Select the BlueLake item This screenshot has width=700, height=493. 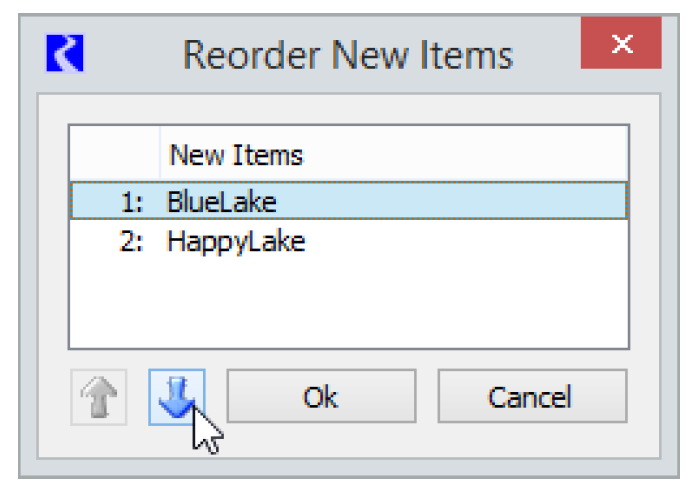[x=222, y=202]
